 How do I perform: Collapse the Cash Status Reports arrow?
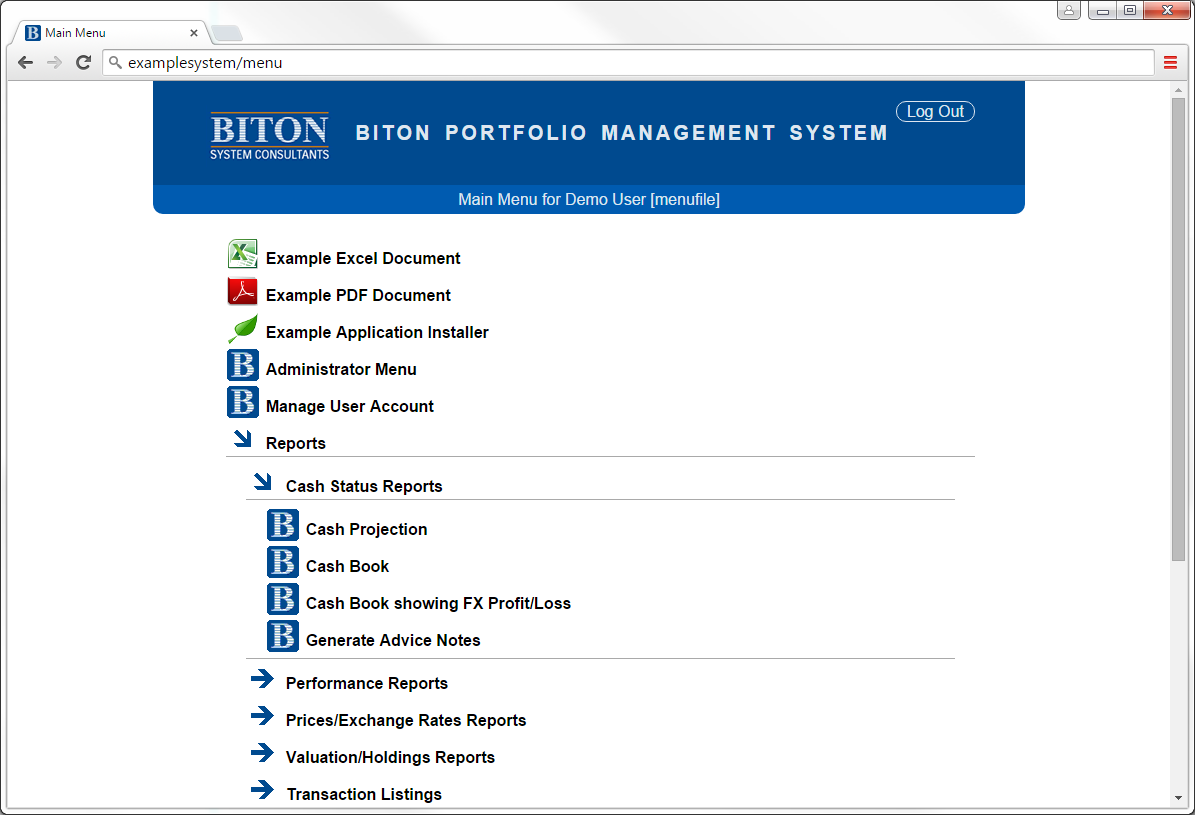click(262, 481)
